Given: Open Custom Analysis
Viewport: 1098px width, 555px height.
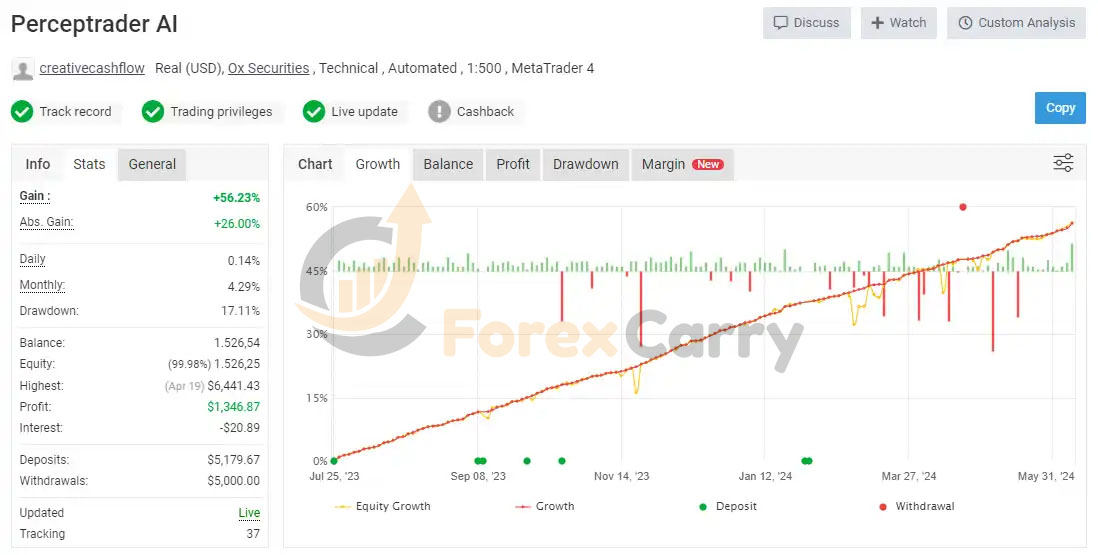Looking at the screenshot, I should pyautogui.click(x=1016, y=23).
